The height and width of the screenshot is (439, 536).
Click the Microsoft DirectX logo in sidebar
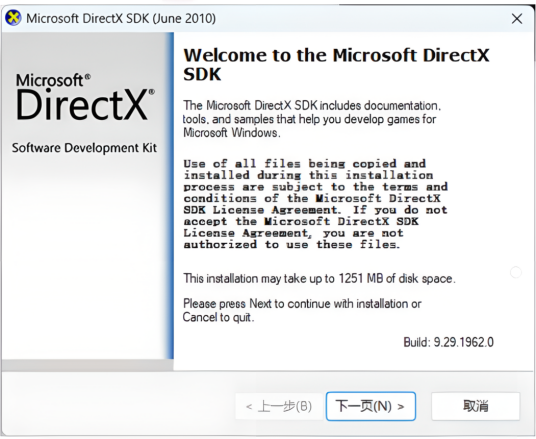click(85, 97)
